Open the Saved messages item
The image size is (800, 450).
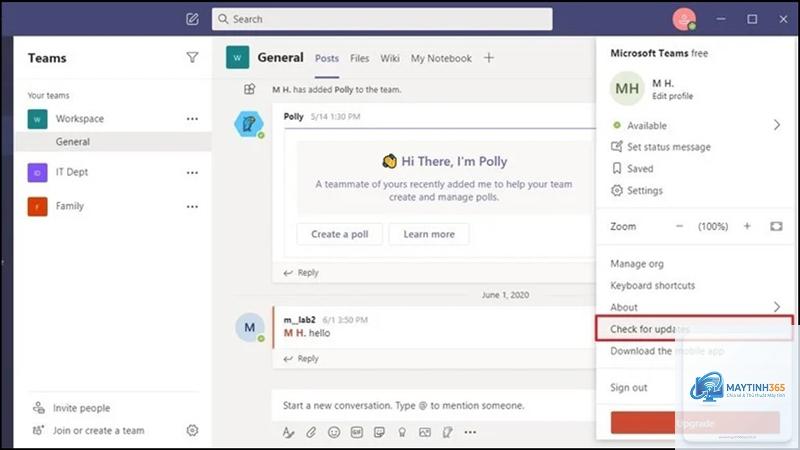click(x=640, y=168)
